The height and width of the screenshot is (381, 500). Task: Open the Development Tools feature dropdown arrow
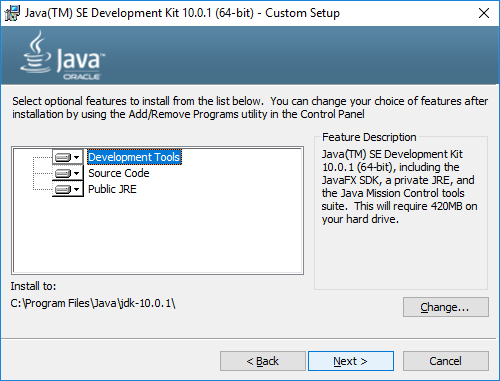click(x=77, y=157)
